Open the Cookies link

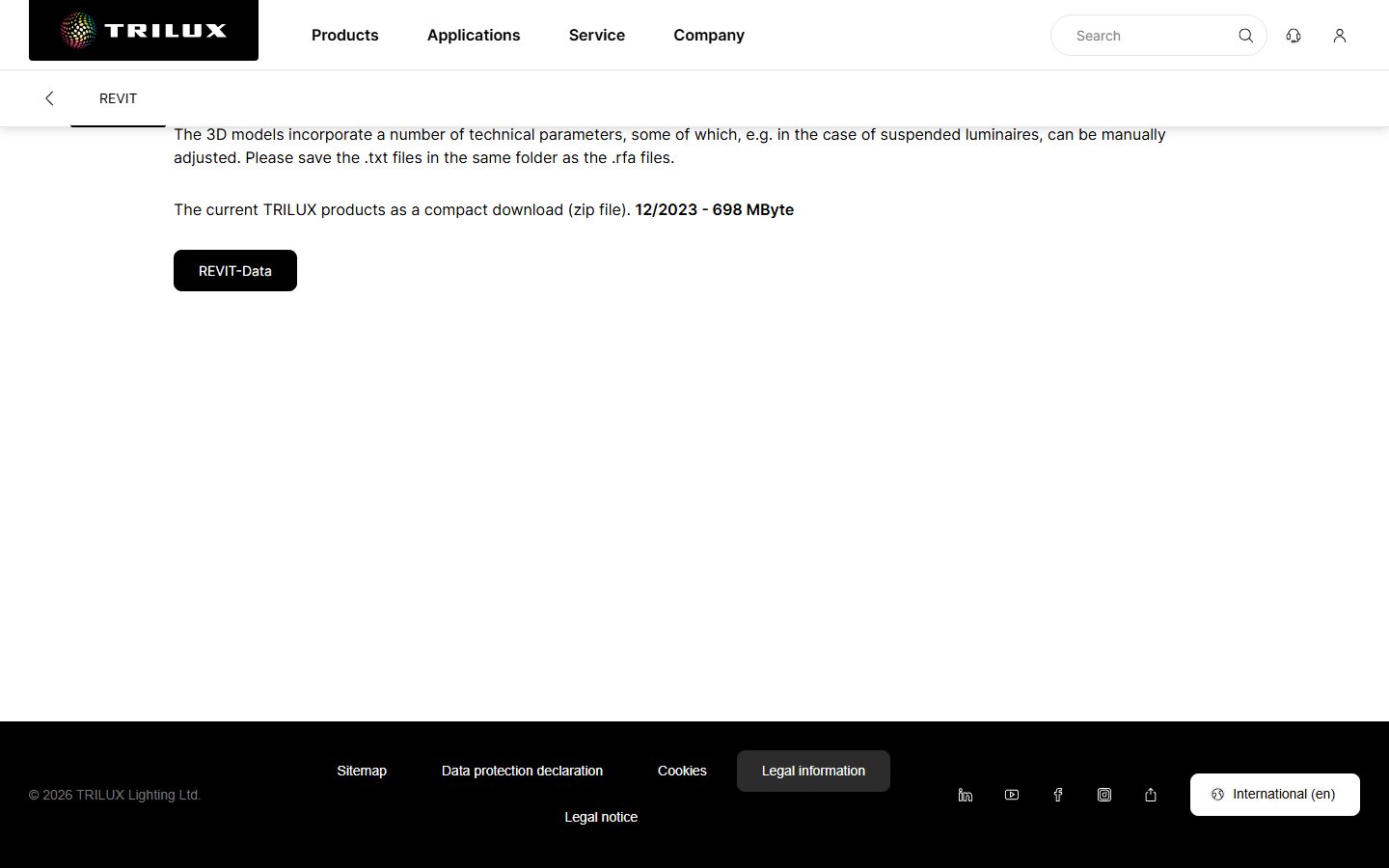[x=682, y=771]
